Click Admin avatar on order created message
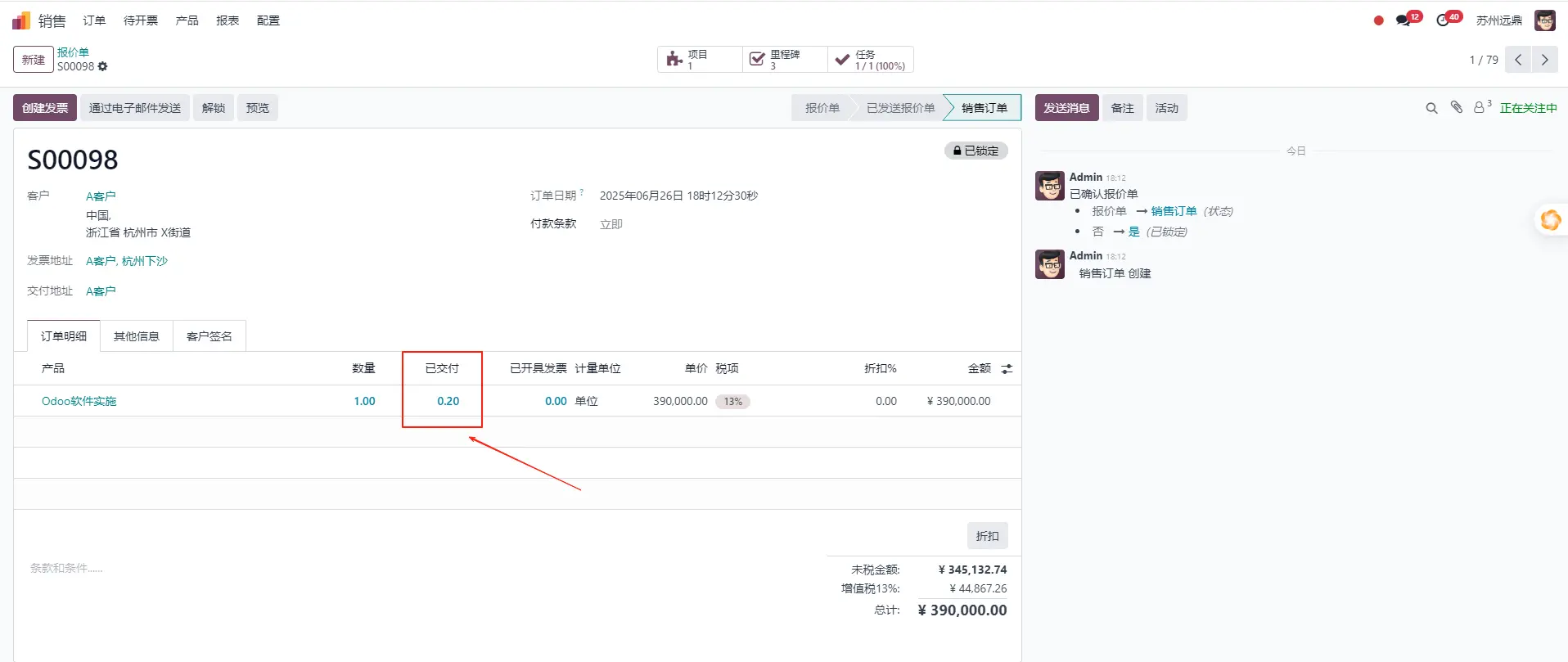 tap(1050, 264)
